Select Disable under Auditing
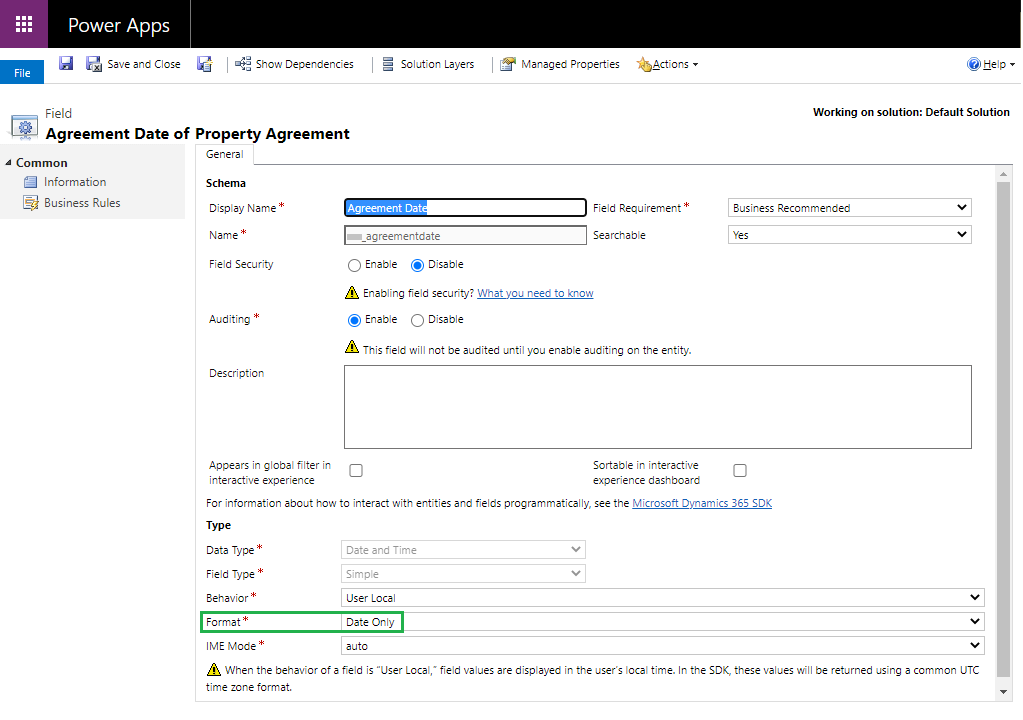The image size is (1023, 720). 418,320
